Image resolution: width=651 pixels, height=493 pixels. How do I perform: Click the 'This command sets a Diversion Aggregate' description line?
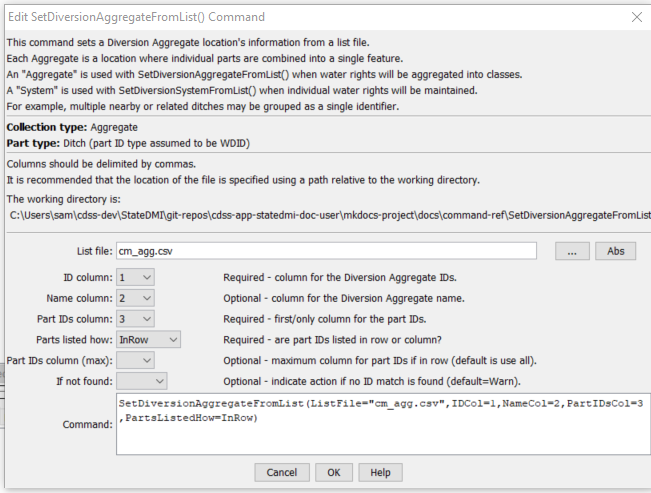pos(188,42)
